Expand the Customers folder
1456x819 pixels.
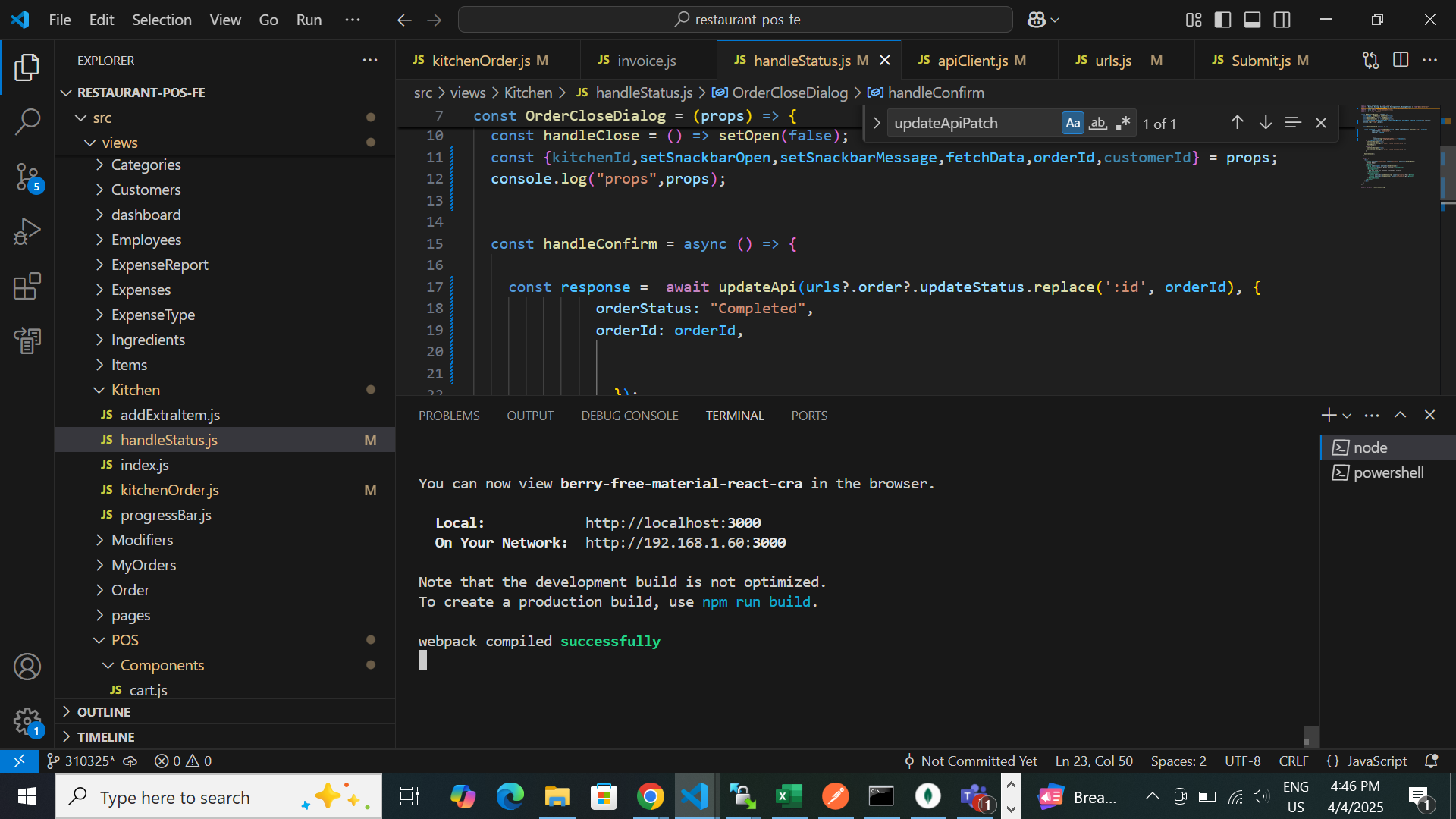click(146, 190)
